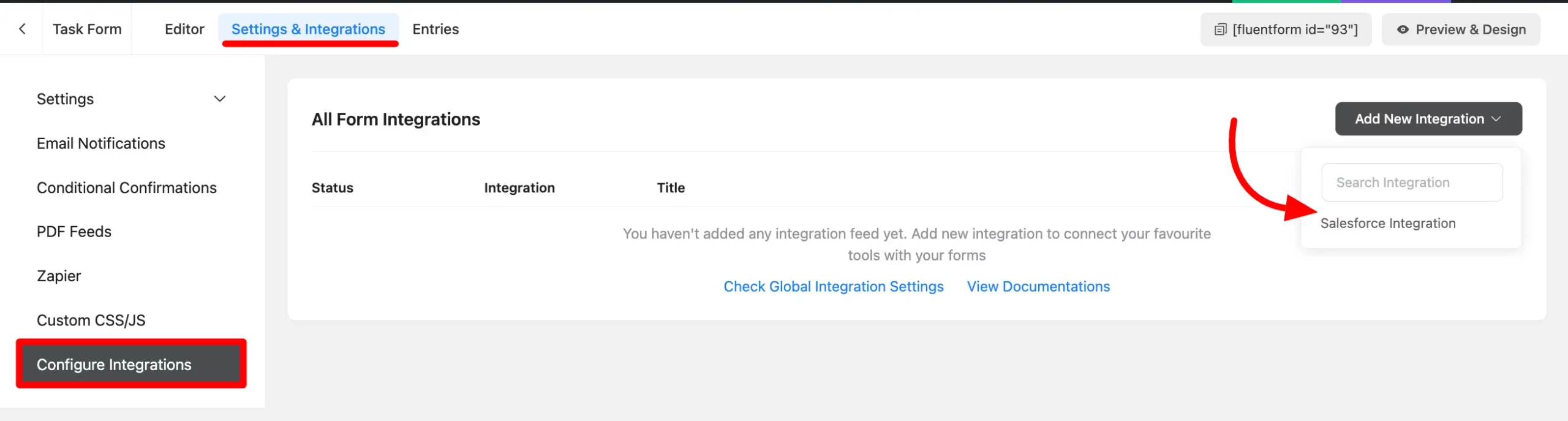Open PDF Feeds settings
The width and height of the screenshot is (1568, 421).
(74, 232)
